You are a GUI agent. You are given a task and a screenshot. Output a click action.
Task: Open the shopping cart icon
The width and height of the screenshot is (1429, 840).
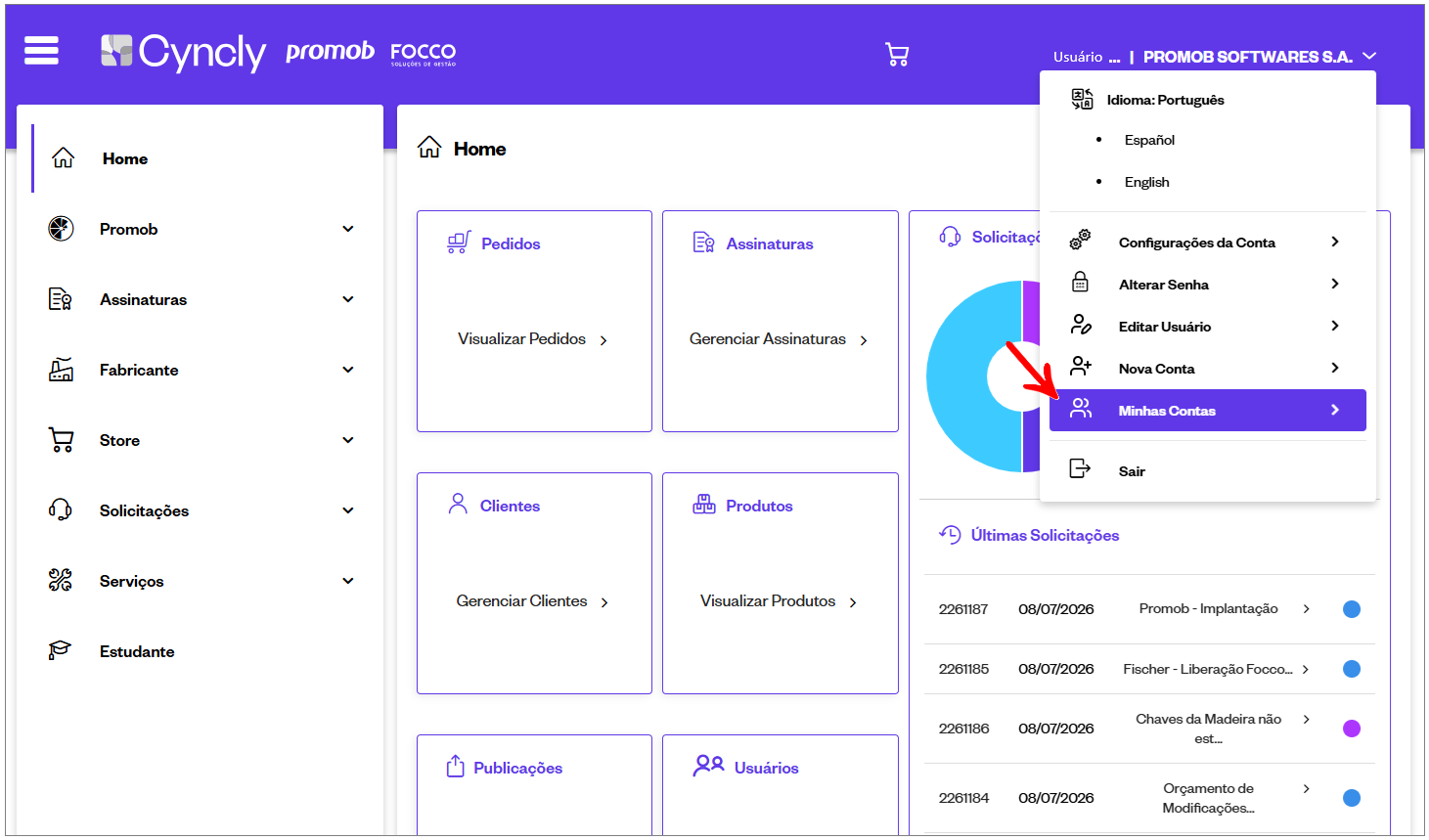897,55
